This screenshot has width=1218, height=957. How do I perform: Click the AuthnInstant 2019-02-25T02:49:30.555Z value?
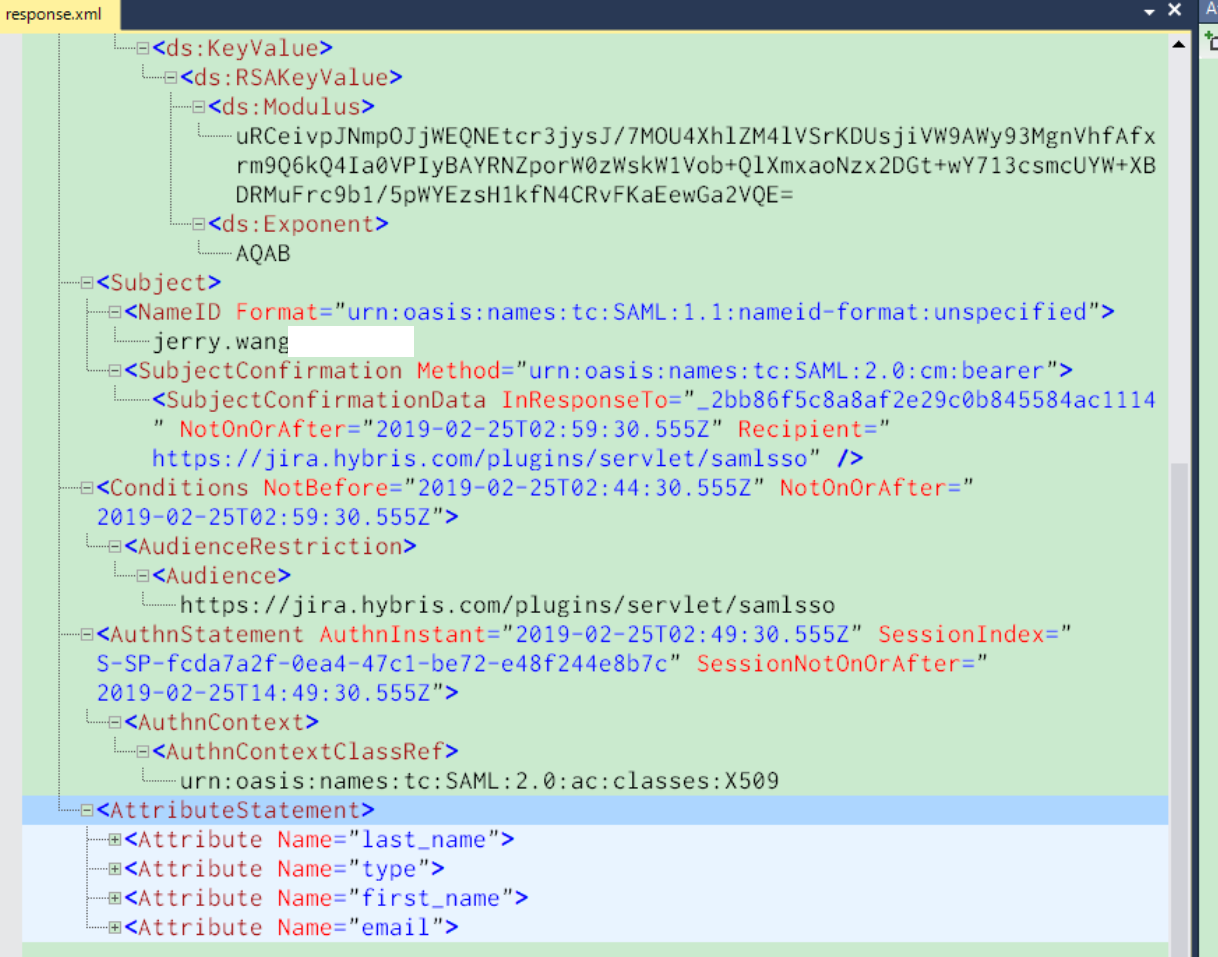coord(682,635)
